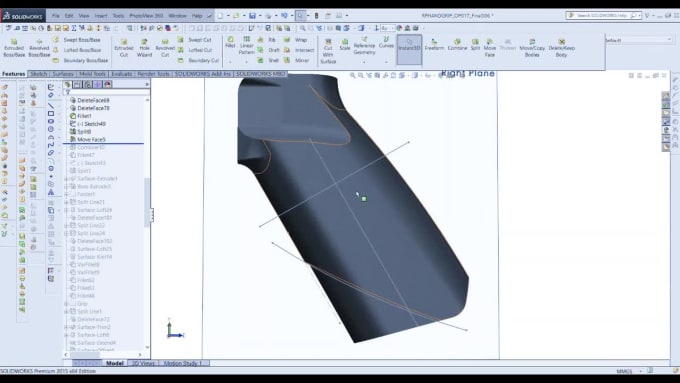Select the Move Face tool
The width and height of the screenshot is (680, 383).
tap(490, 48)
